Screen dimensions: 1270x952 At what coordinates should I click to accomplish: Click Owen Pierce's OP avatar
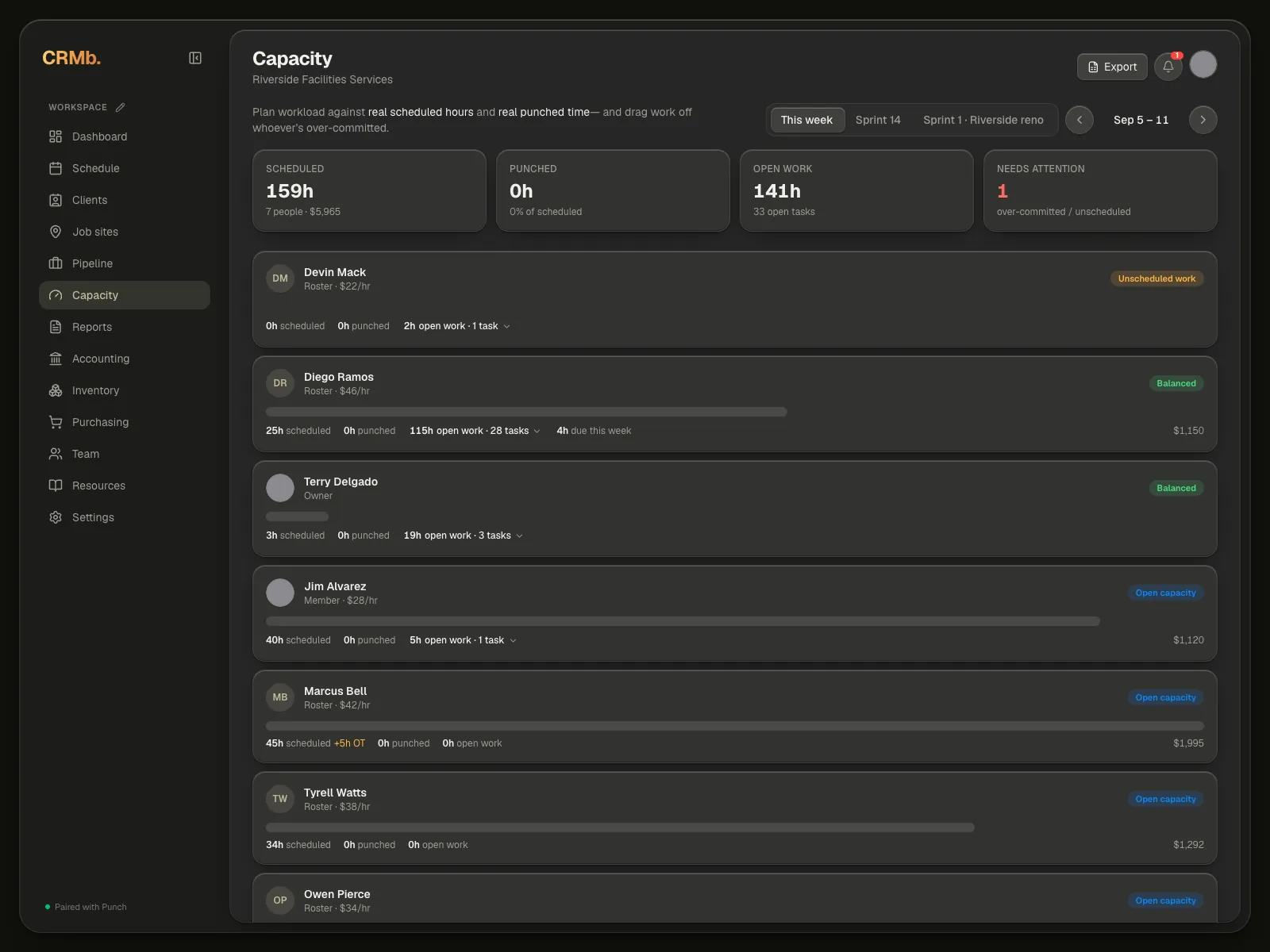pos(280,900)
